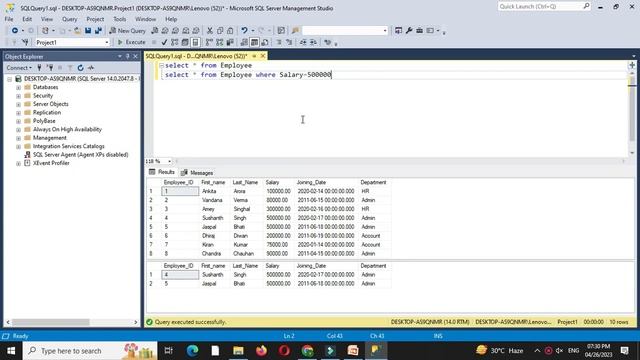The height and width of the screenshot is (360, 640).
Task: Open the Edit menu
Action: pos(27,19)
